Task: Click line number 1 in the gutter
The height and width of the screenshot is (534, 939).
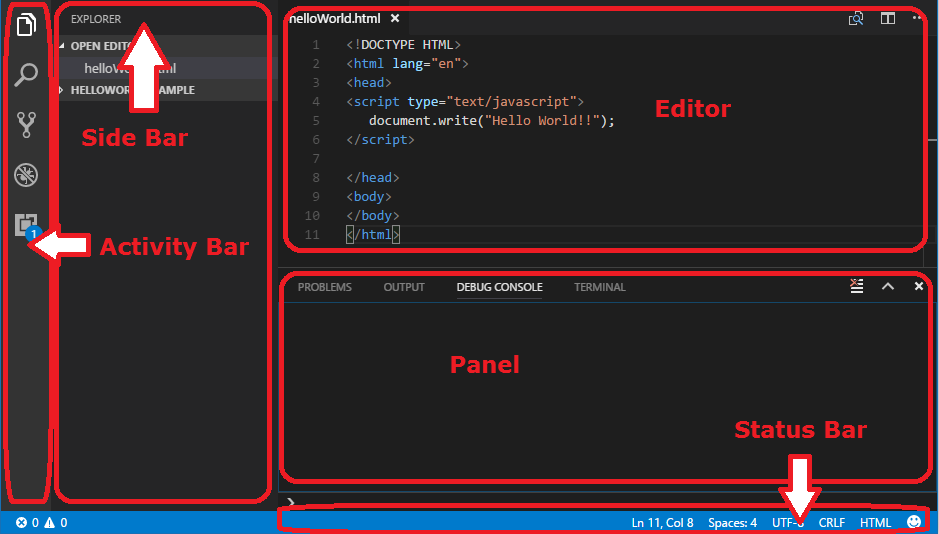Action: [x=316, y=45]
